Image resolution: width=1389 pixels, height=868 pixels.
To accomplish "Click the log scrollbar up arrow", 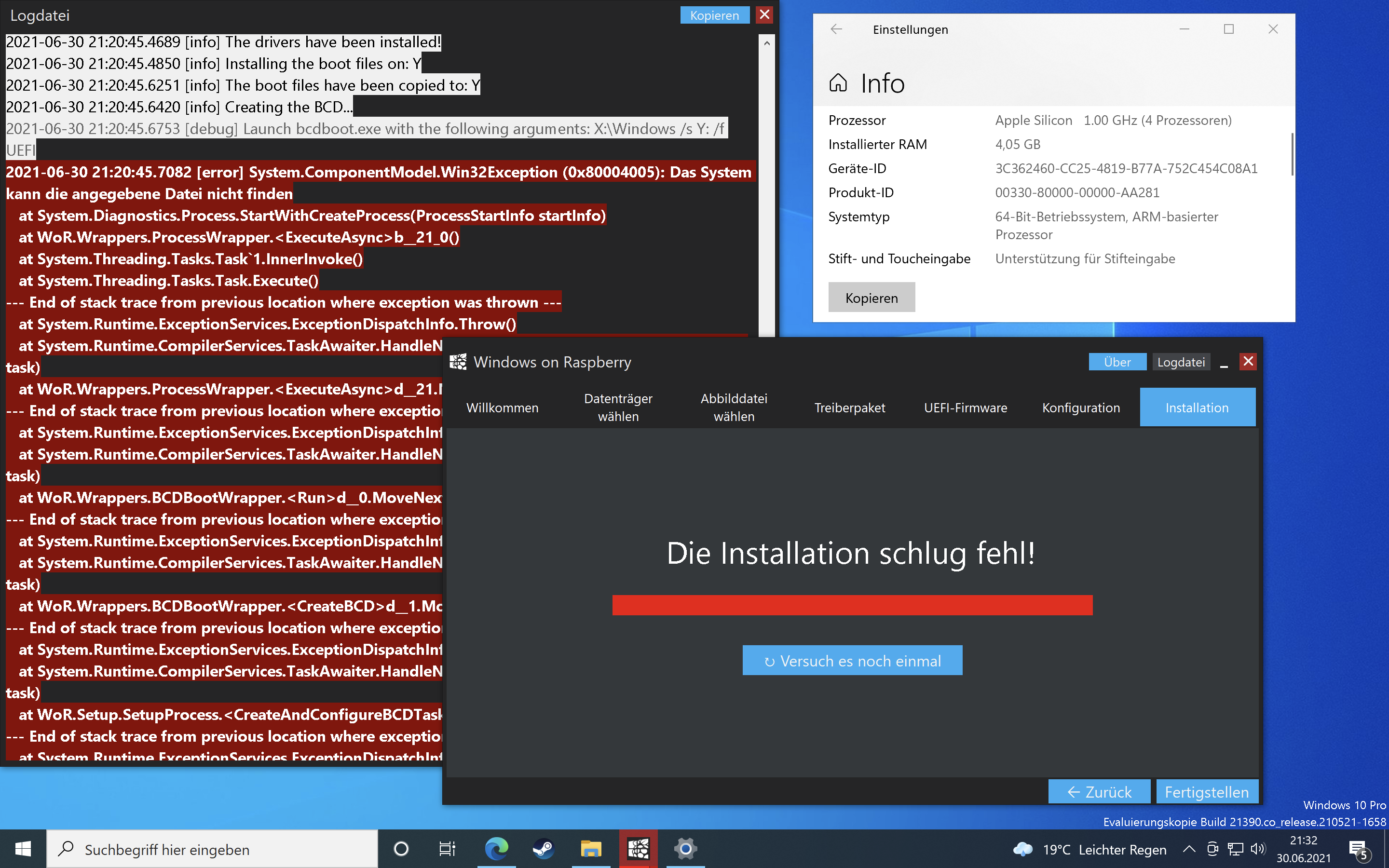I will point(767,43).
